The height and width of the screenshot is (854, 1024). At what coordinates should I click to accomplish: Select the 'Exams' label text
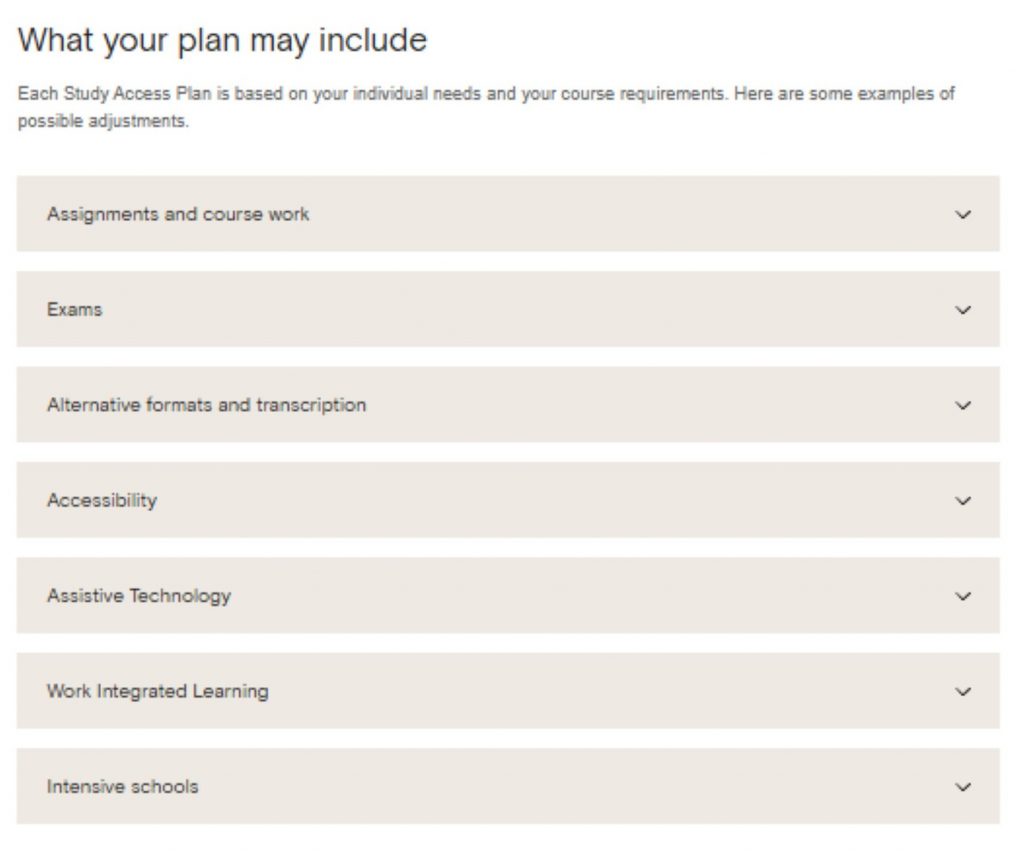pos(74,310)
